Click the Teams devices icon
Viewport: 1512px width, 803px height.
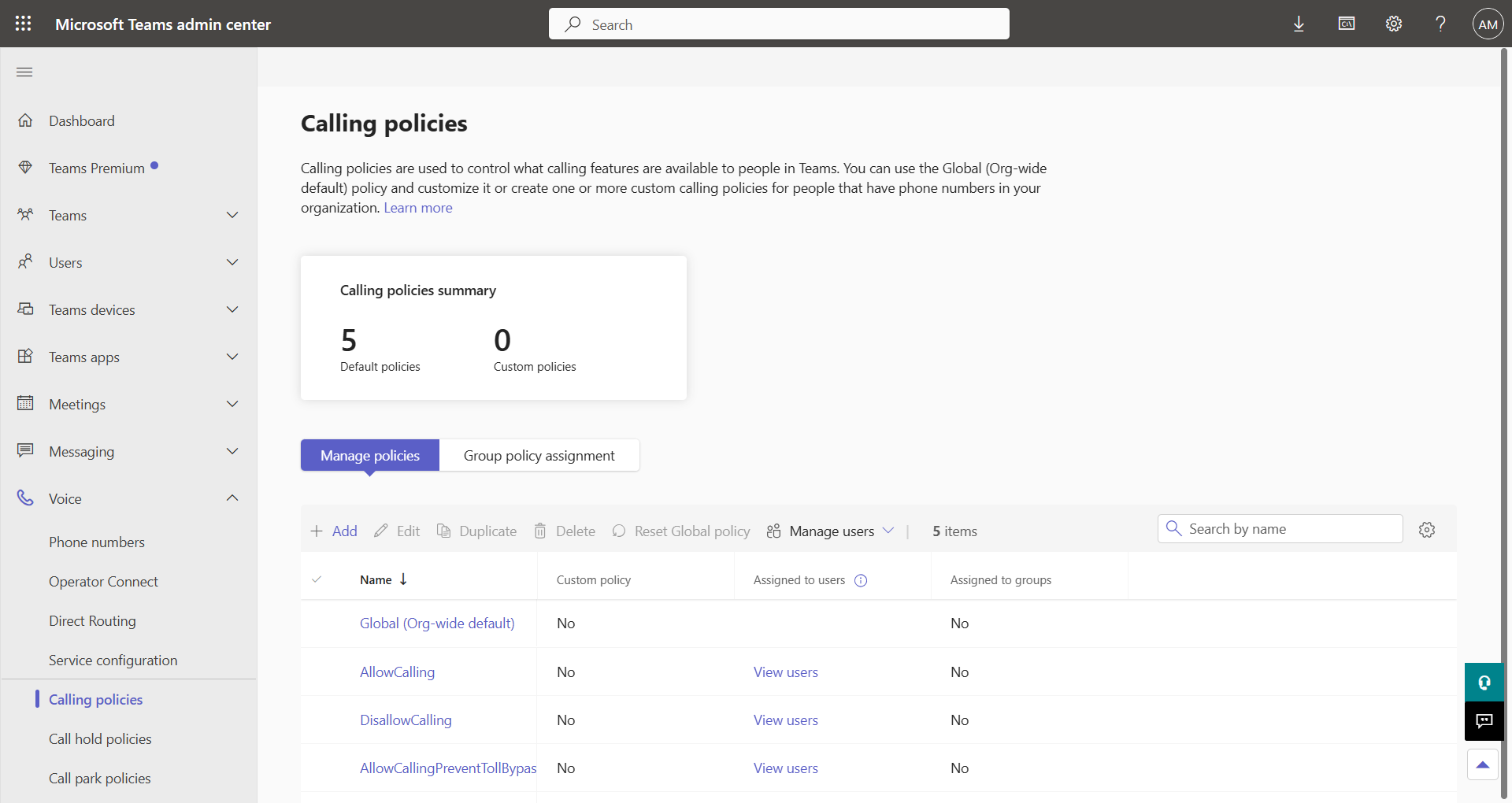pyautogui.click(x=25, y=309)
